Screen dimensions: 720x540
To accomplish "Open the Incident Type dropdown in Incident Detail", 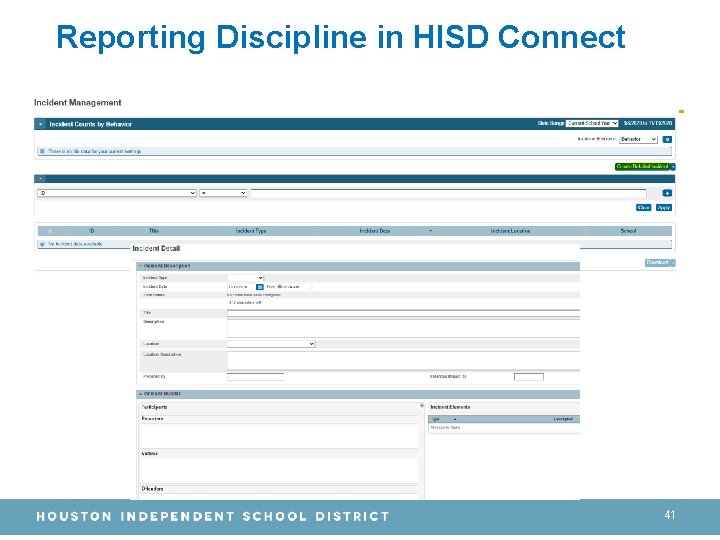I will (x=246, y=278).
